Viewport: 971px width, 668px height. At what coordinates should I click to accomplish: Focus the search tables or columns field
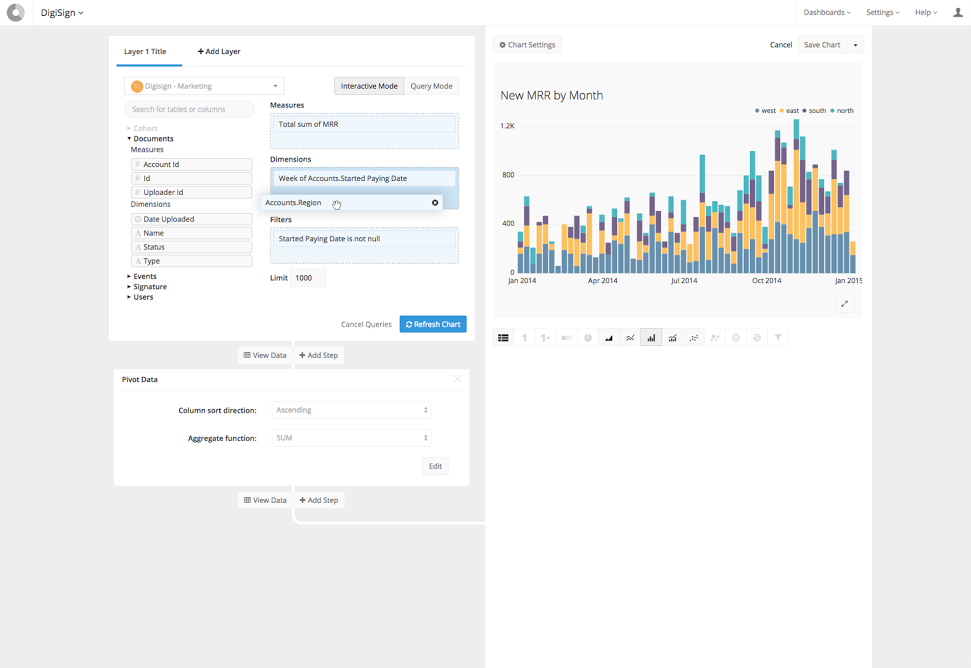coord(189,109)
